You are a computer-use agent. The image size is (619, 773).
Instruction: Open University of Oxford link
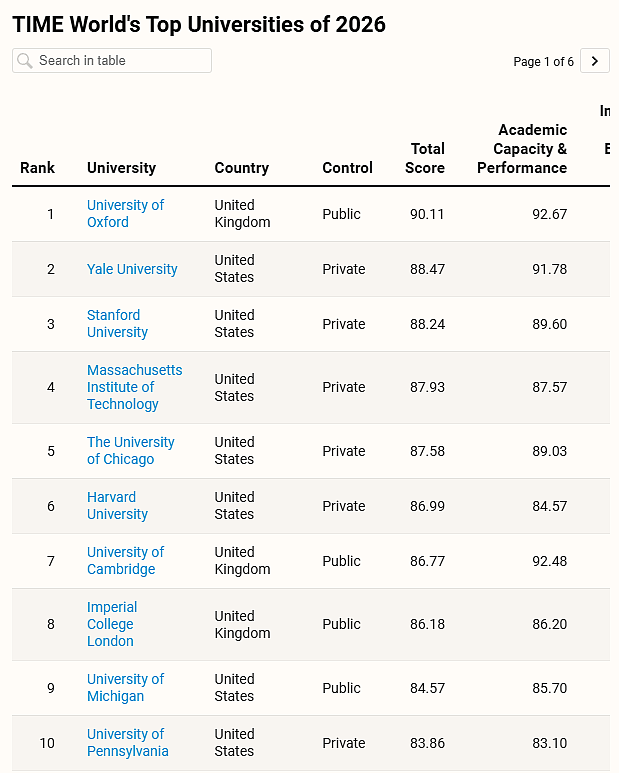125,213
